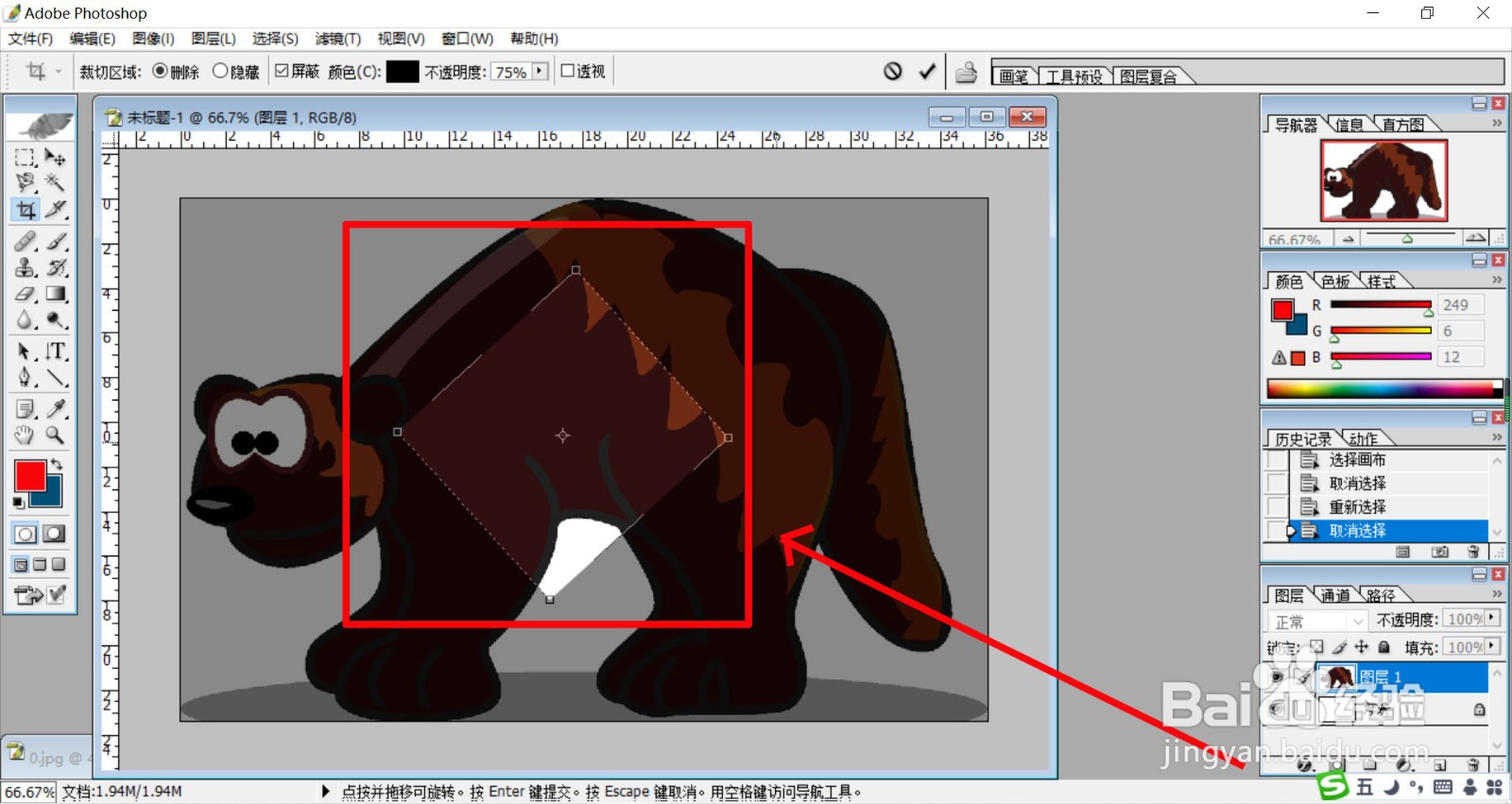Screen dimensions: 1512x804
Task: Select the Type tool
Action: click(x=55, y=351)
